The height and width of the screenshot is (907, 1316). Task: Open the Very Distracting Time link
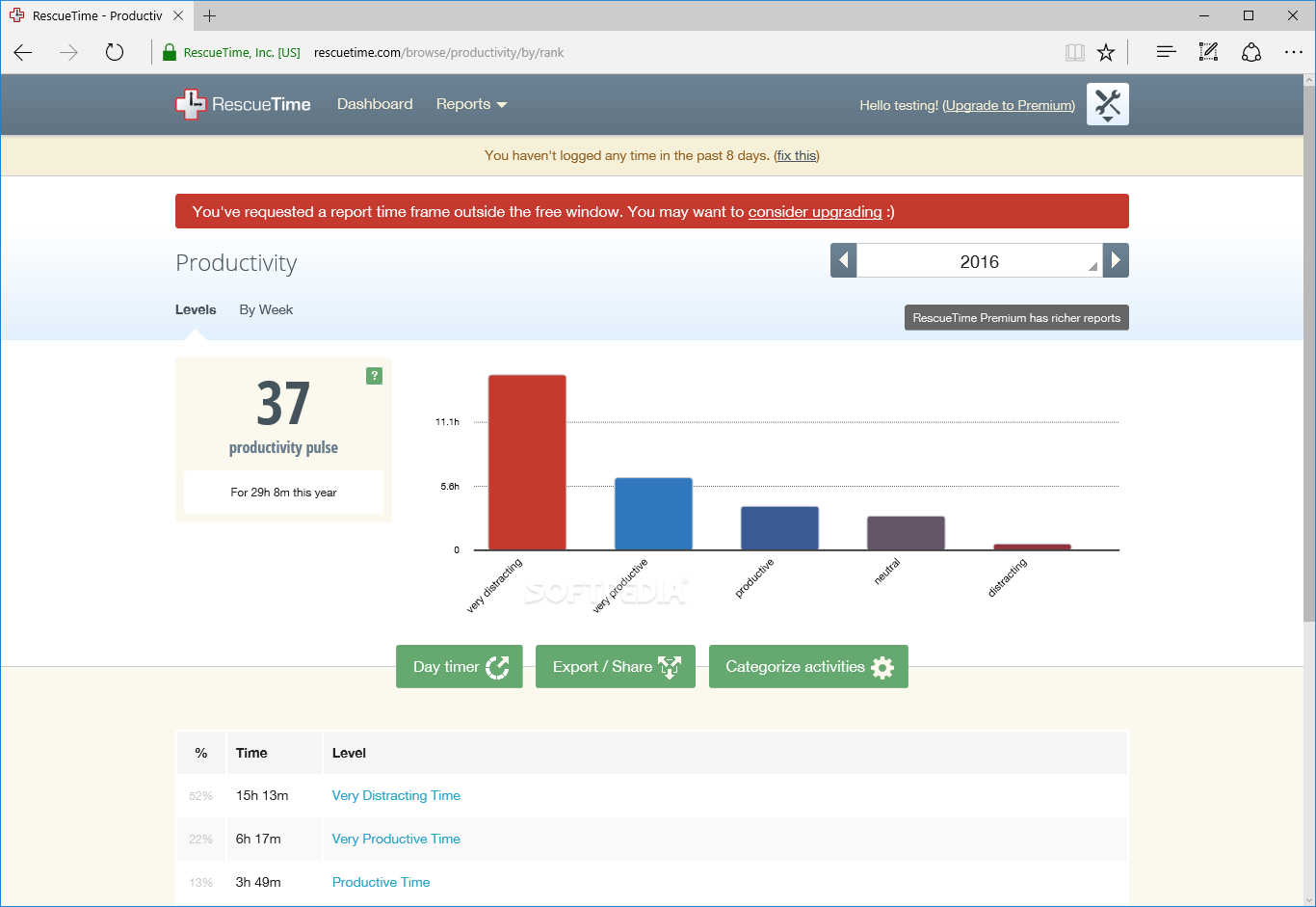(396, 795)
